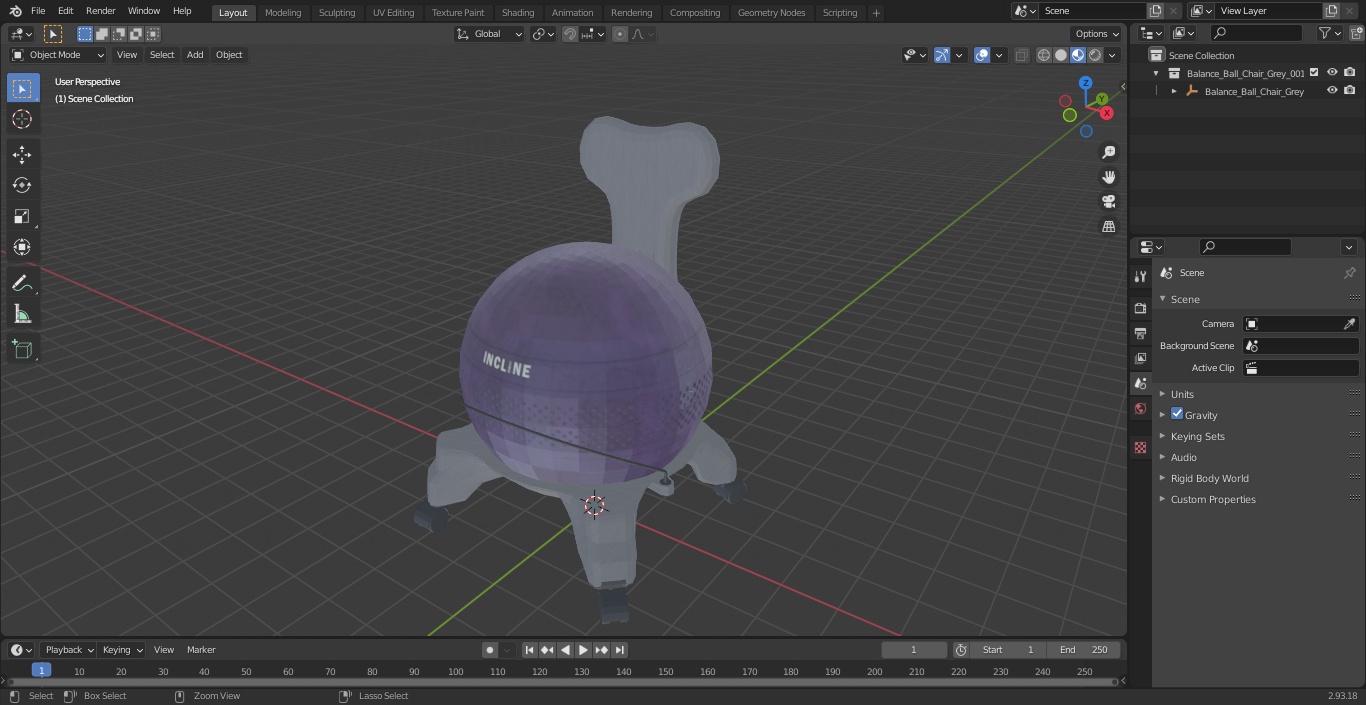Toggle snapping magnet button
Image resolution: width=1366 pixels, height=705 pixels.
coord(570,34)
